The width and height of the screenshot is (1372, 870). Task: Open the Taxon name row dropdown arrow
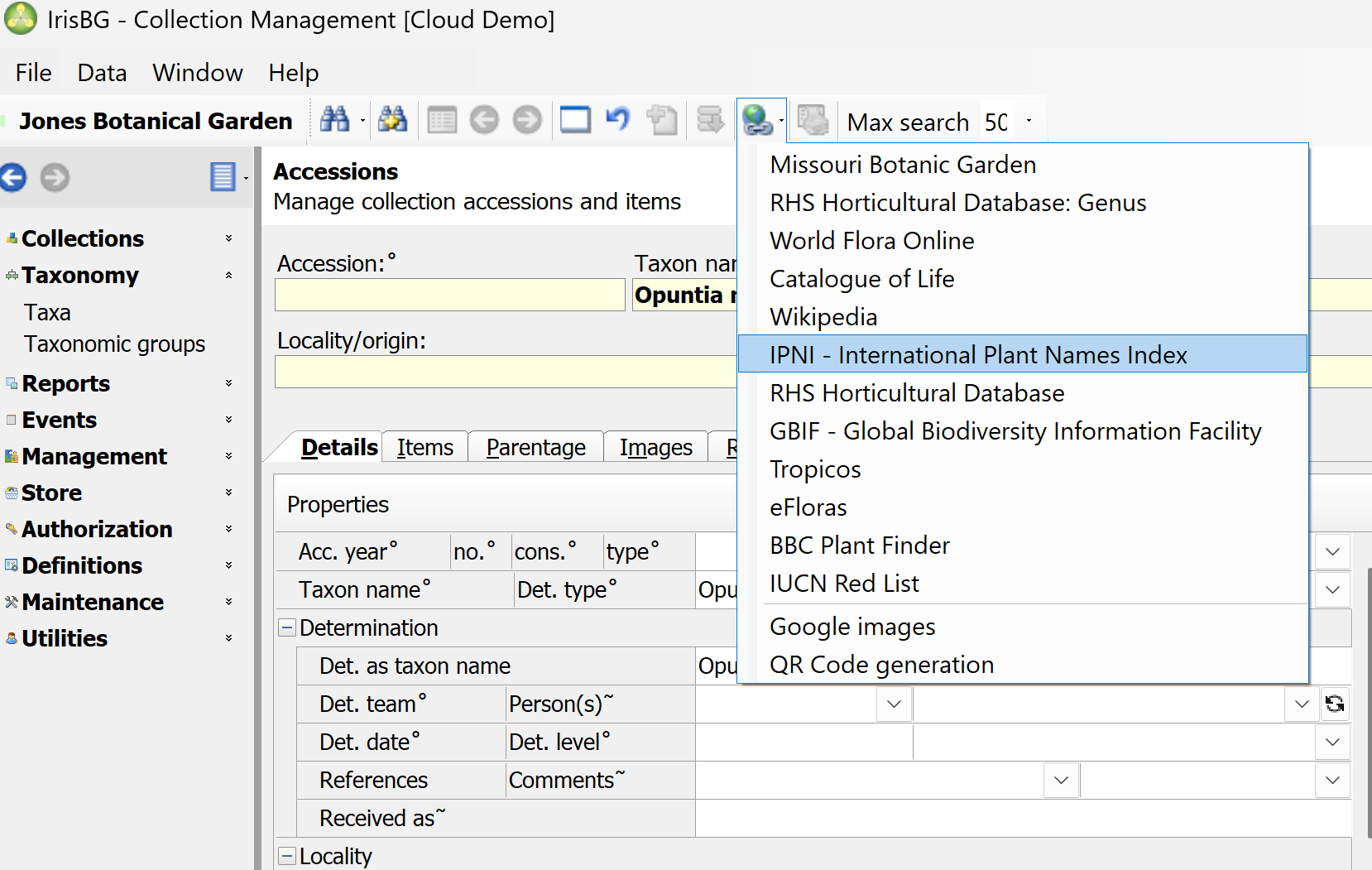tap(1332, 589)
